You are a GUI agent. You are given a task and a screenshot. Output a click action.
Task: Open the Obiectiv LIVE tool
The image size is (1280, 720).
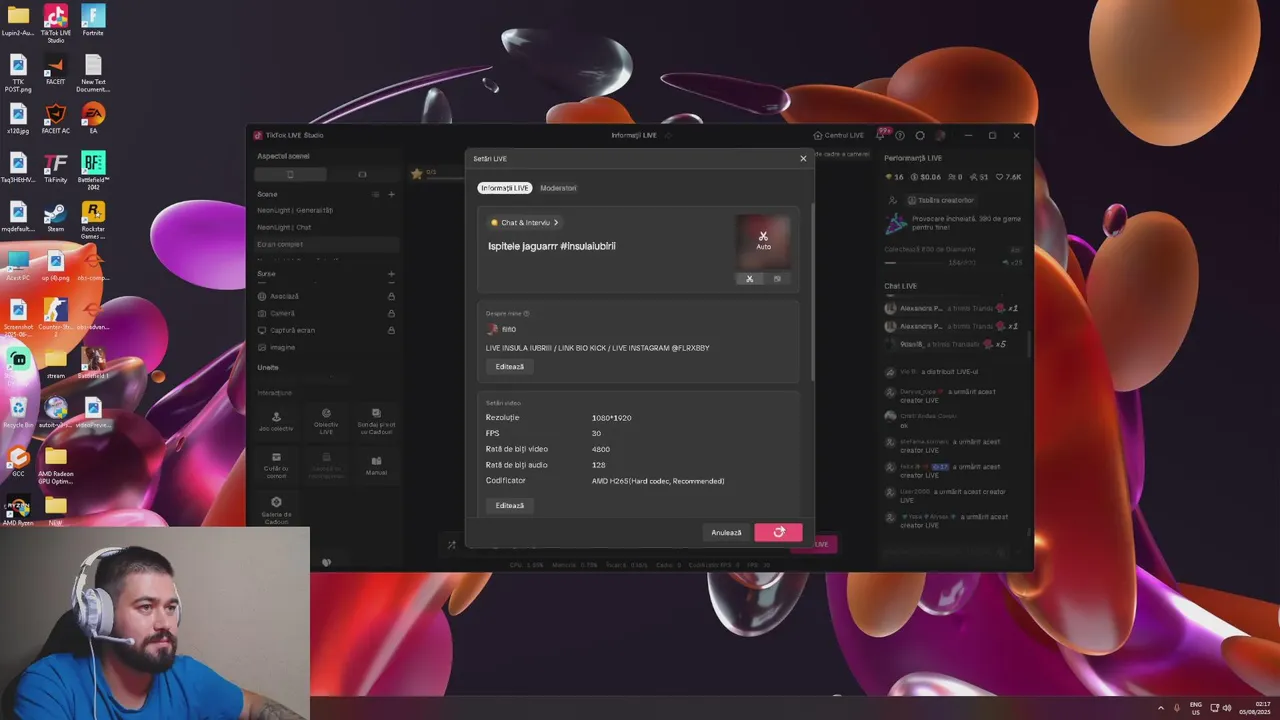(326, 420)
